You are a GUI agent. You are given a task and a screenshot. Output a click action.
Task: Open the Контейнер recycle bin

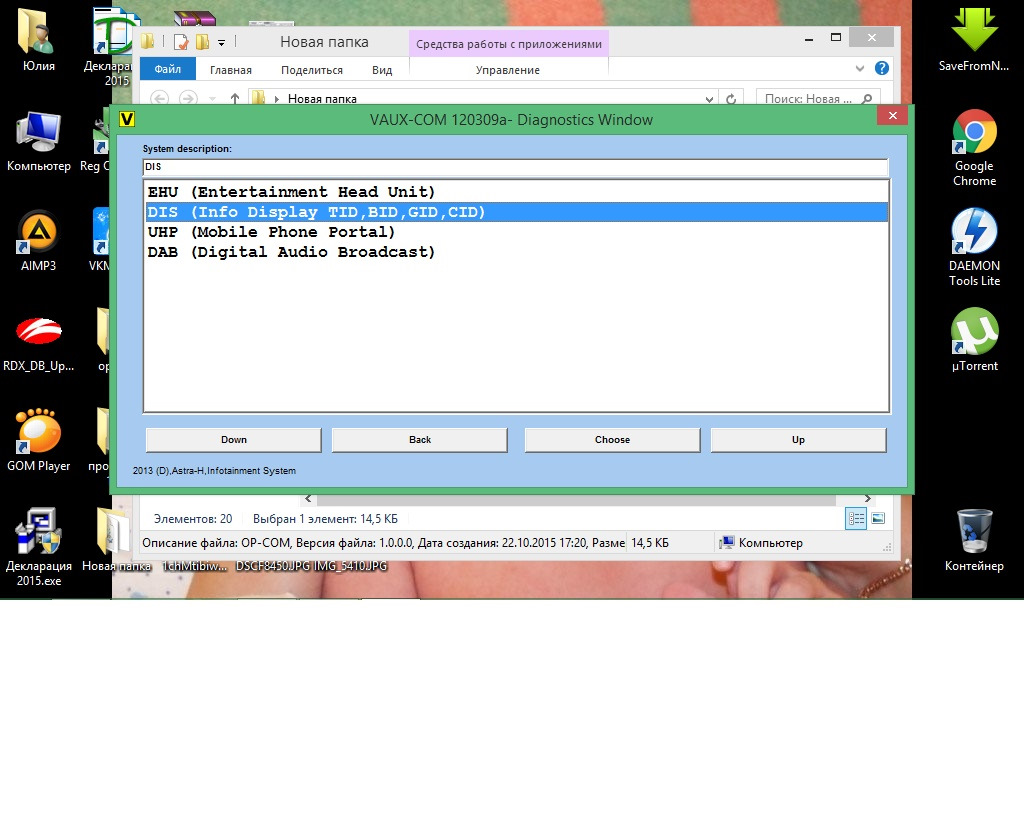974,539
